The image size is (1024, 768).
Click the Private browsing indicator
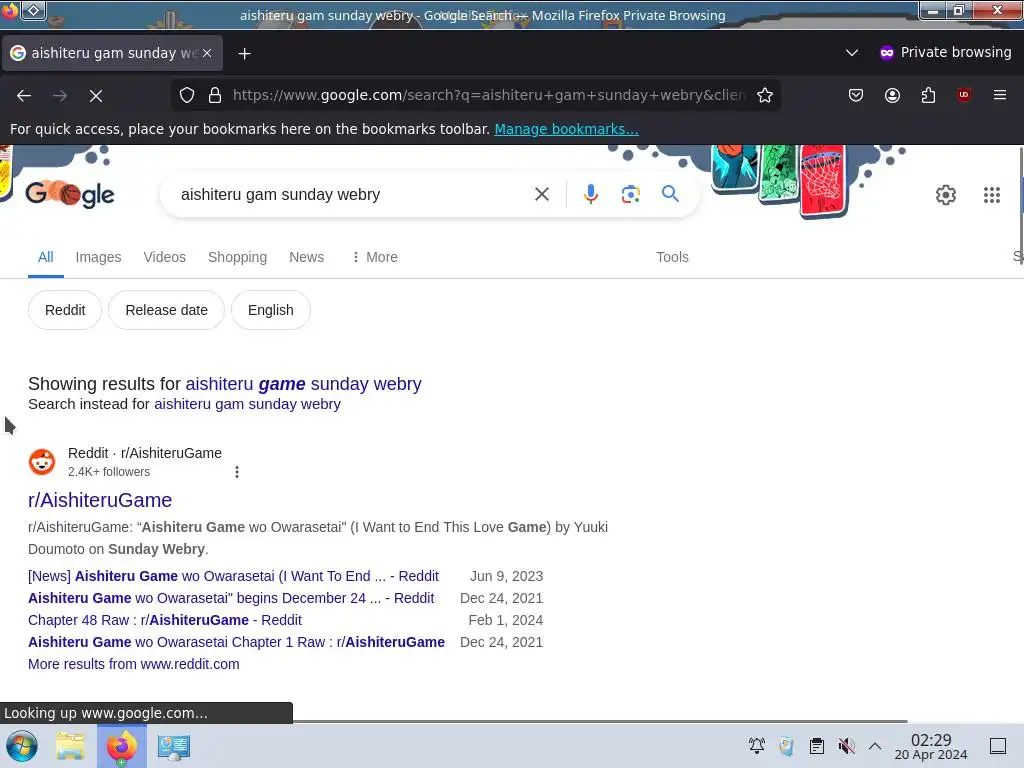click(945, 53)
